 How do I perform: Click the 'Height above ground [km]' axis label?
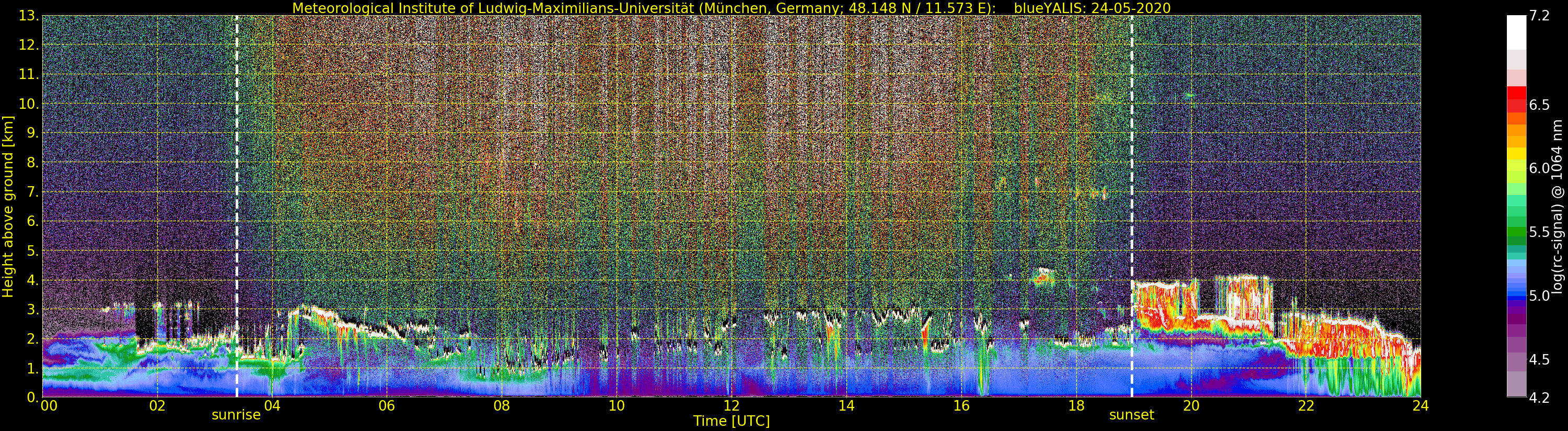(x=8, y=206)
